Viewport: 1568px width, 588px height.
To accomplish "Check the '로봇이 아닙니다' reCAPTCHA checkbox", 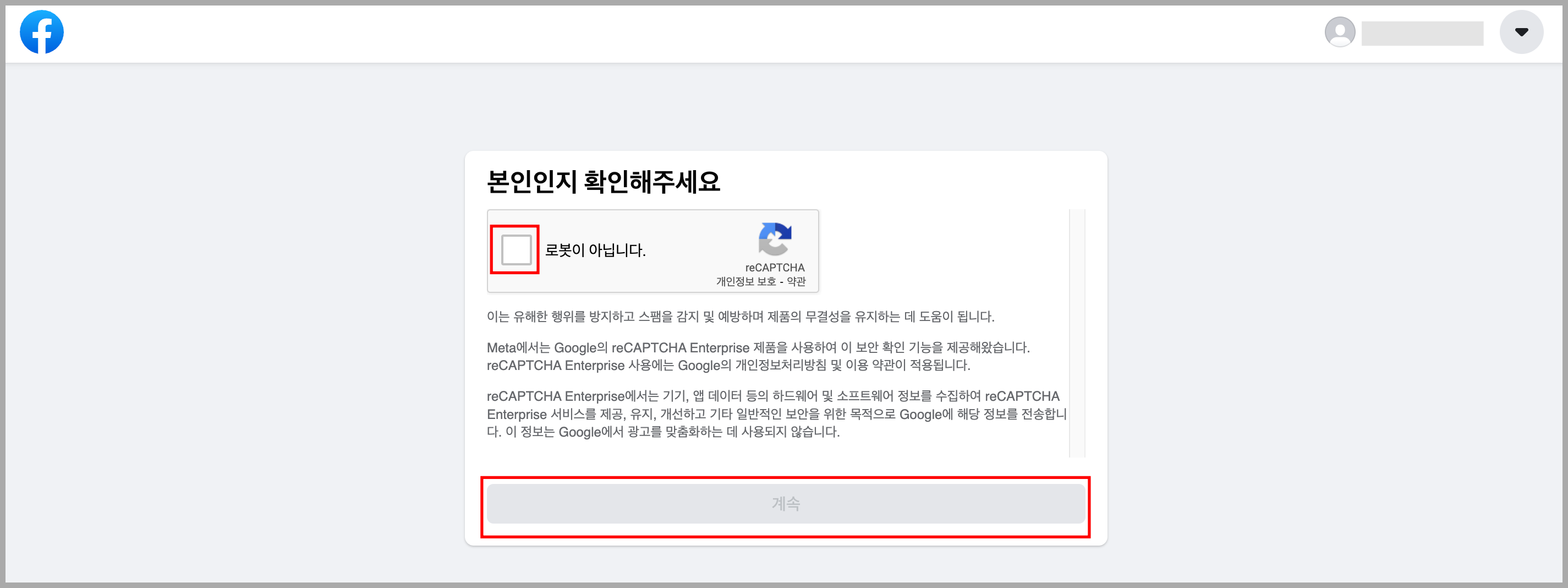I will point(516,250).
